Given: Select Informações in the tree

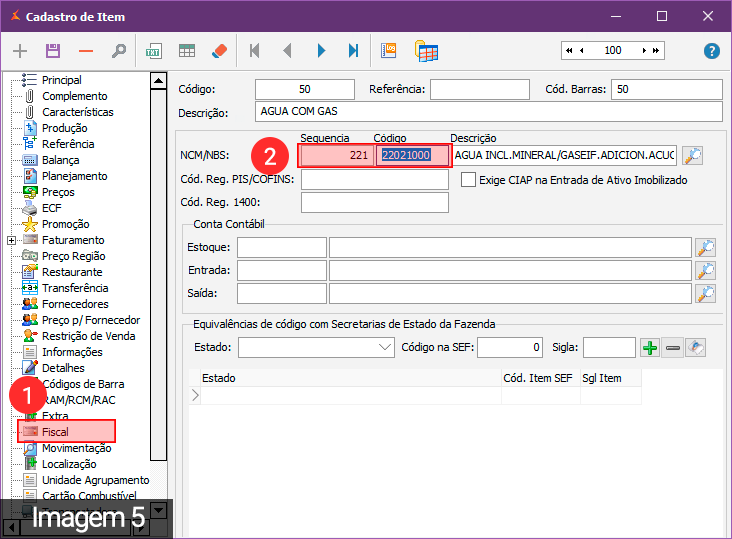Looking at the screenshot, I should coord(72,352).
